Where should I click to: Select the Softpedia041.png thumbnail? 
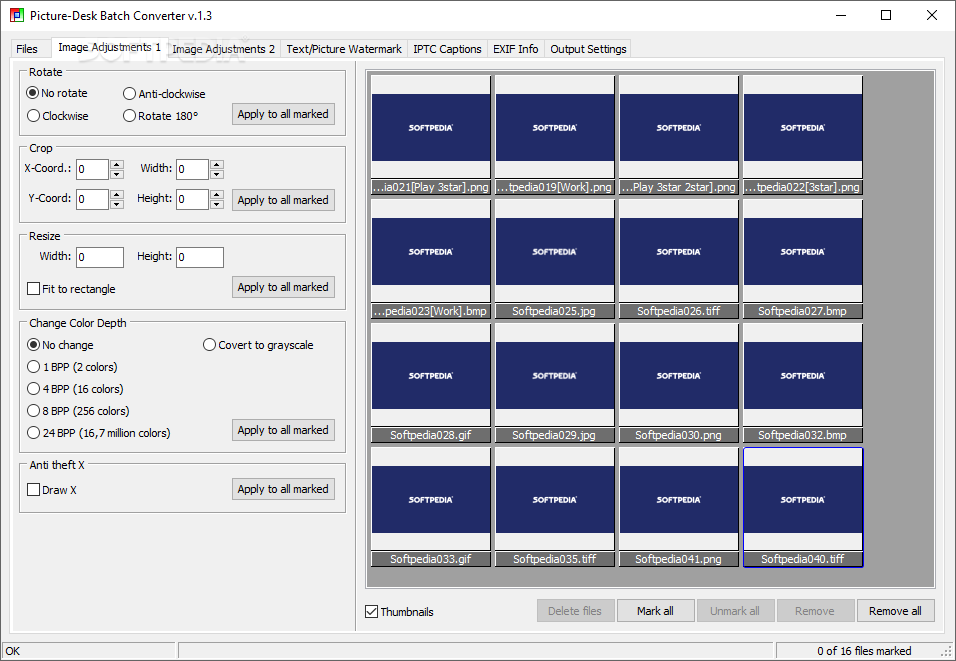click(x=679, y=507)
